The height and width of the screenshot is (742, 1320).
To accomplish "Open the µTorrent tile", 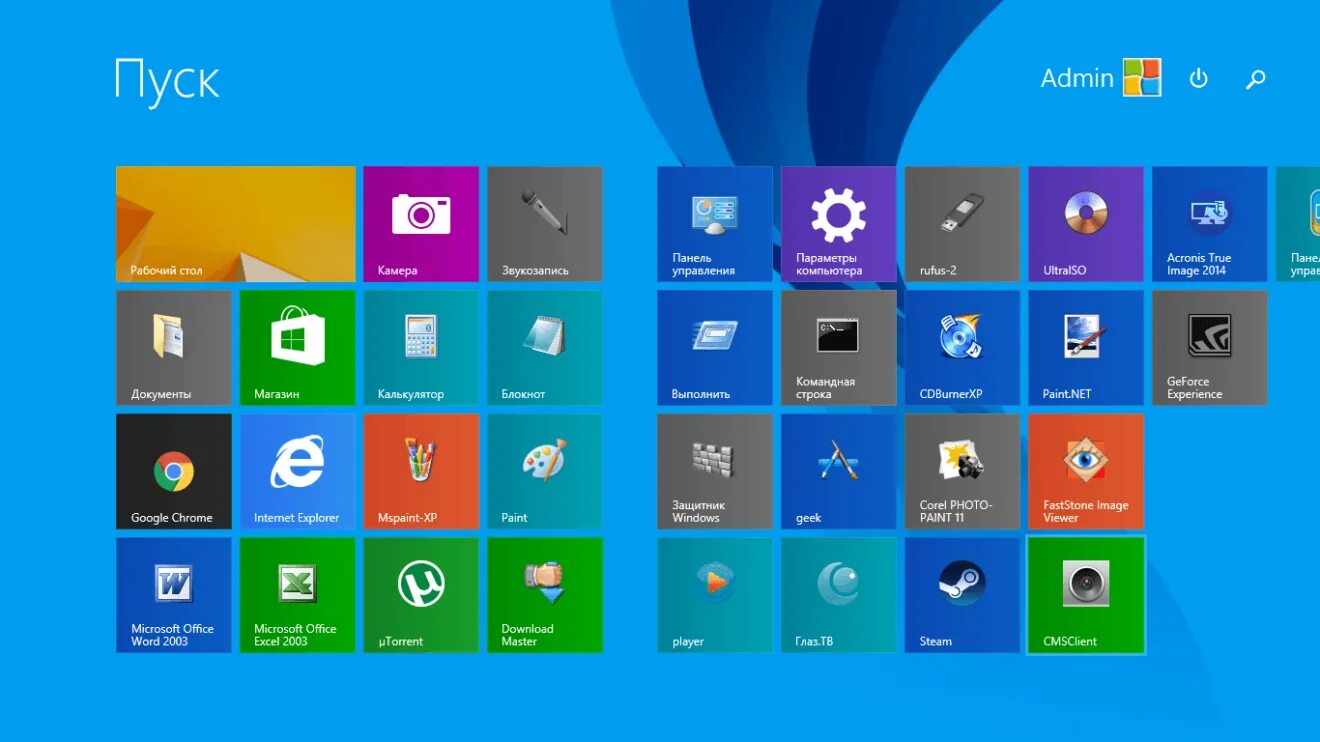I will point(421,595).
